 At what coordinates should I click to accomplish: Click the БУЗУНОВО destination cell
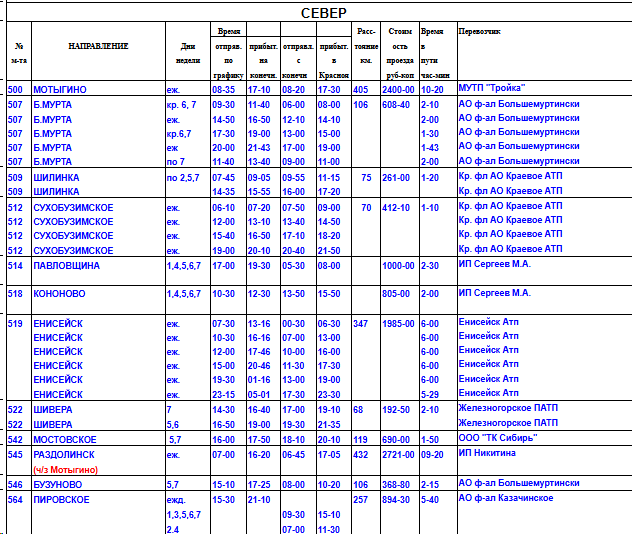click(x=59, y=484)
